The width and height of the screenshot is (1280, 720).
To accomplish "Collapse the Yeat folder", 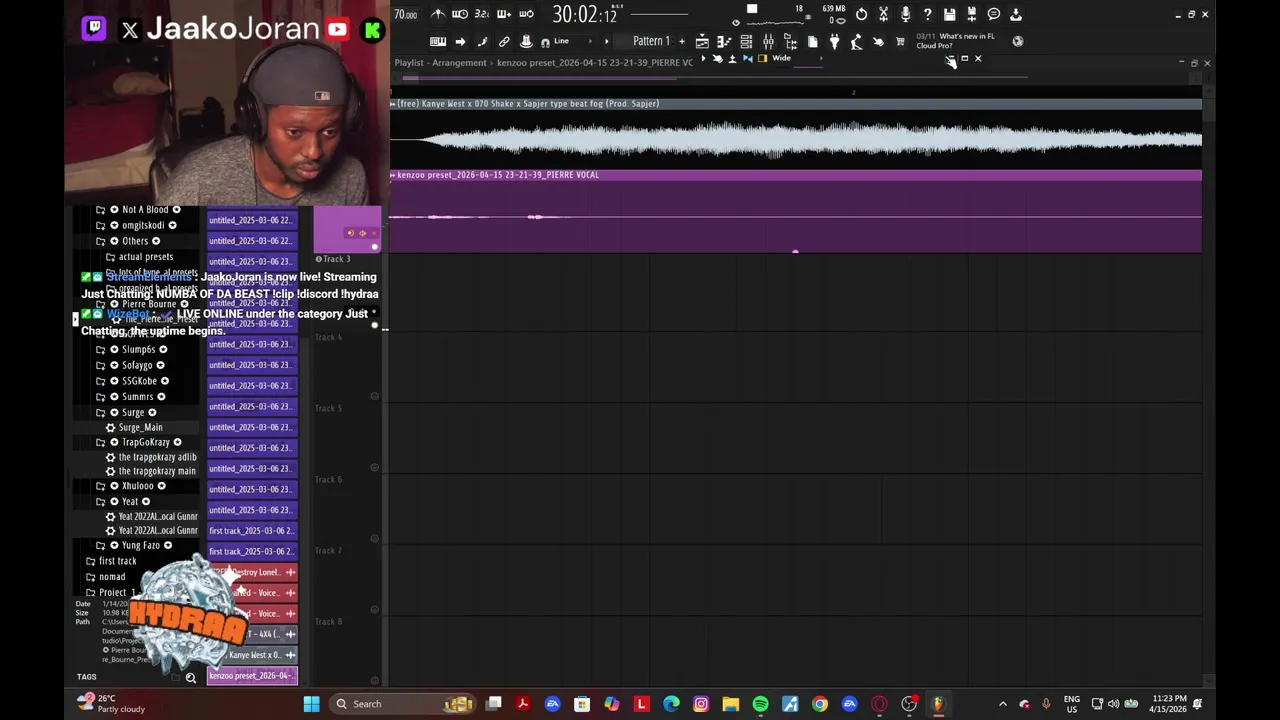I will pos(100,501).
